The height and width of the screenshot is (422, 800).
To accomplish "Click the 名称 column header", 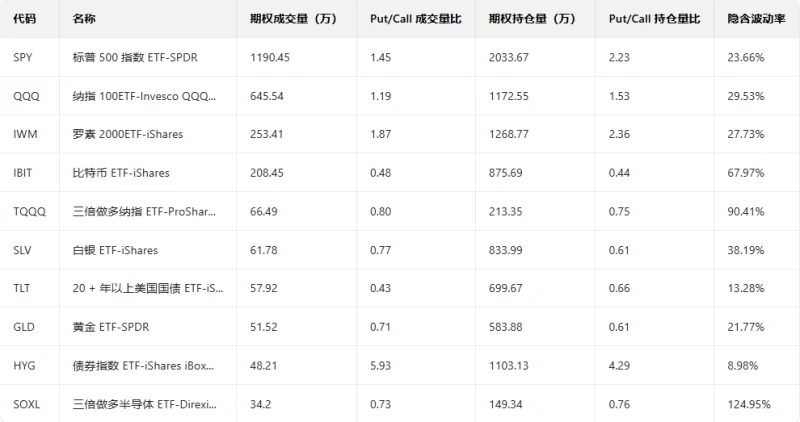I will 86,19.
